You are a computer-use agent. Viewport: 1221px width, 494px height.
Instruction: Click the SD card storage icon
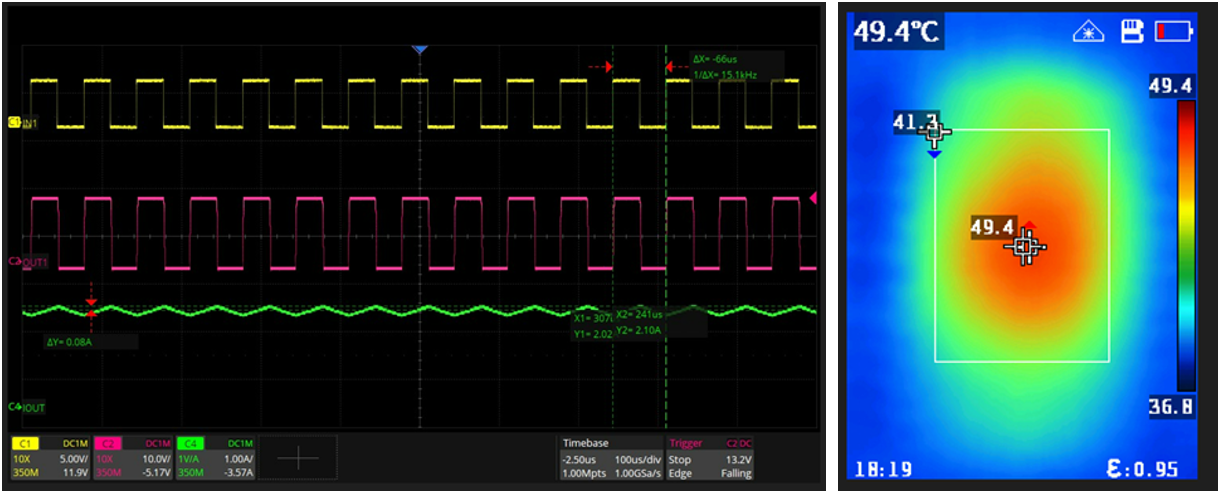1131,32
